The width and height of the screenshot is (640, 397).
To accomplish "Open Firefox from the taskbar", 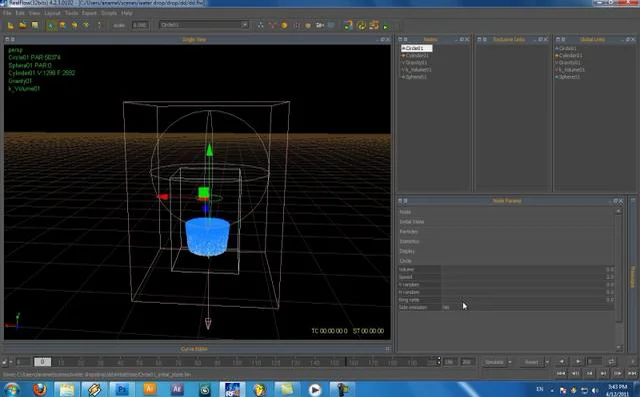I will coord(40,390).
